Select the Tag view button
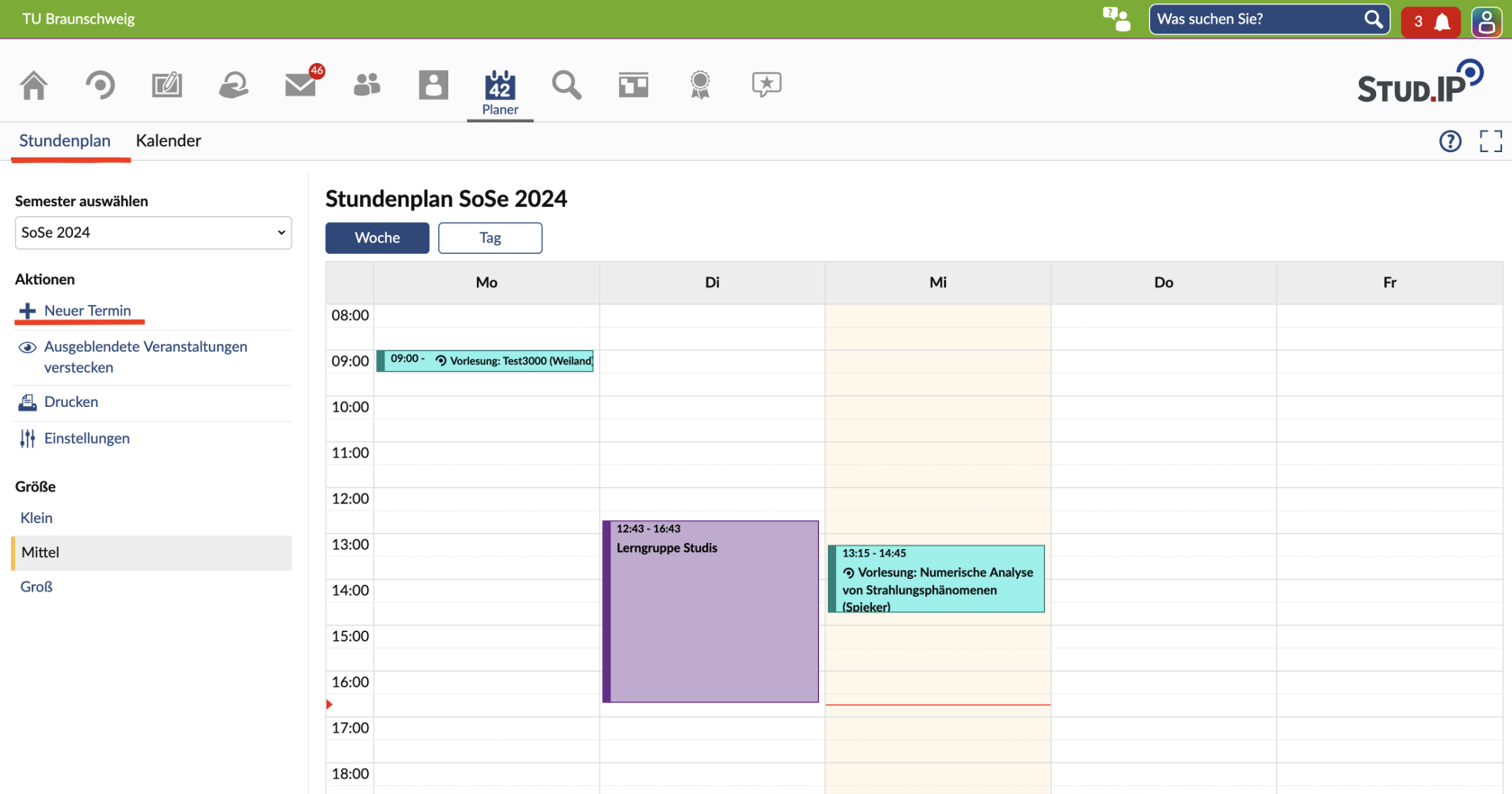 [x=490, y=238]
